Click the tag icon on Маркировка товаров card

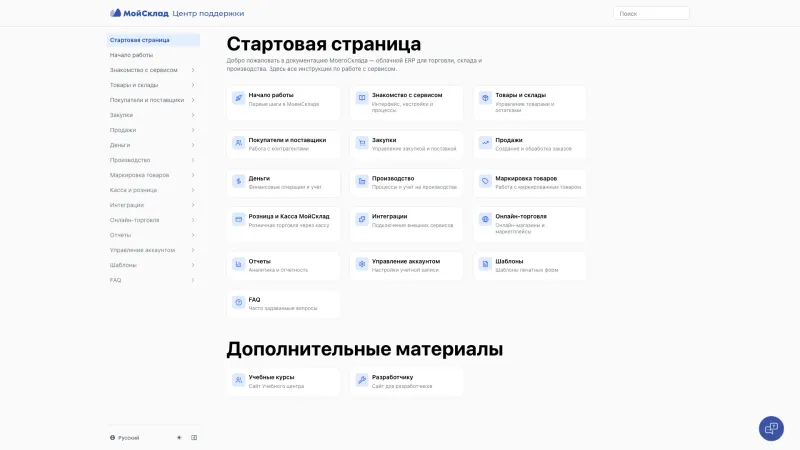[485, 181]
